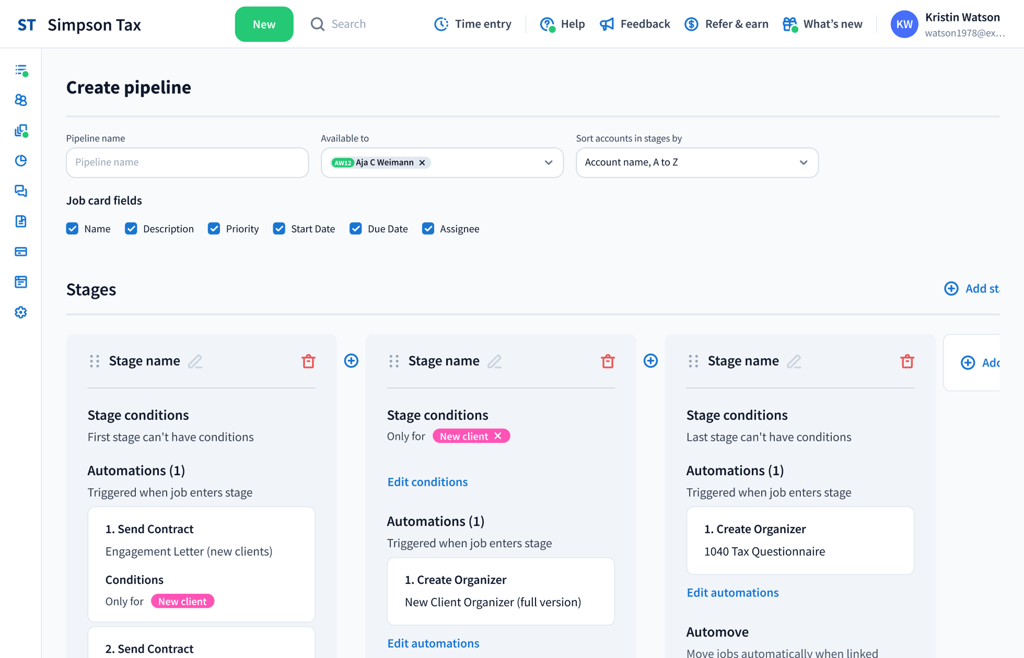Open Sort accounts in stages by dropdown
This screenshot has width=1024, height=658.
pos(697,163)
